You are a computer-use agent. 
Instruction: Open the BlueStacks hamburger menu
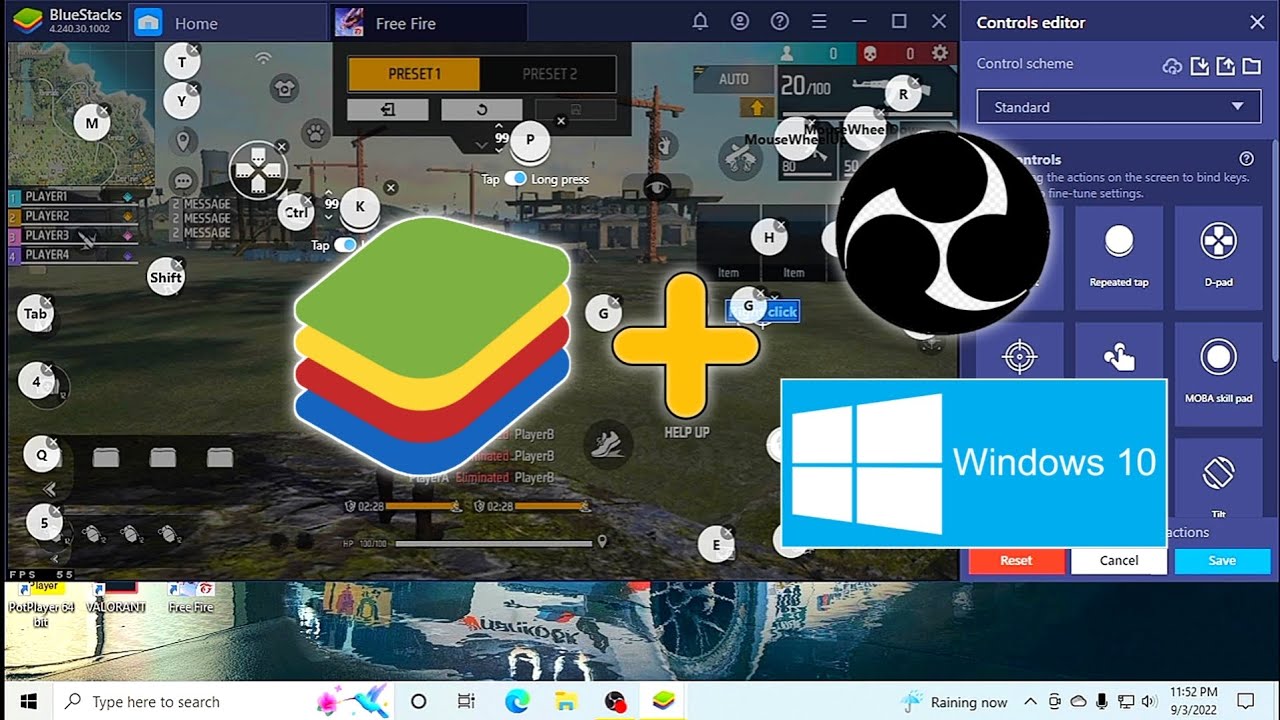tap(820, 22)
